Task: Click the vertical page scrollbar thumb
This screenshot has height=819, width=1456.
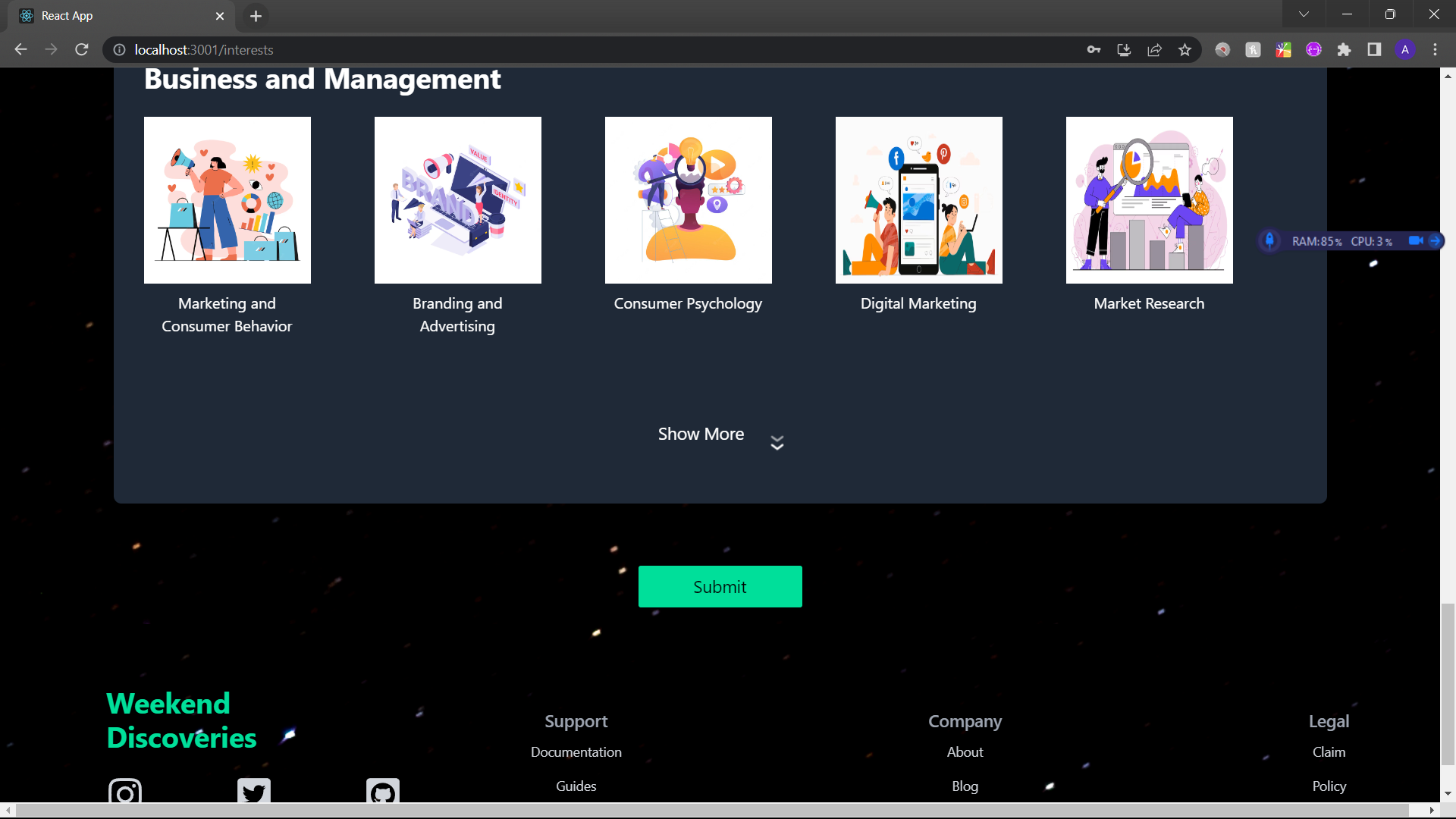Action: (x=1448, y=682)
